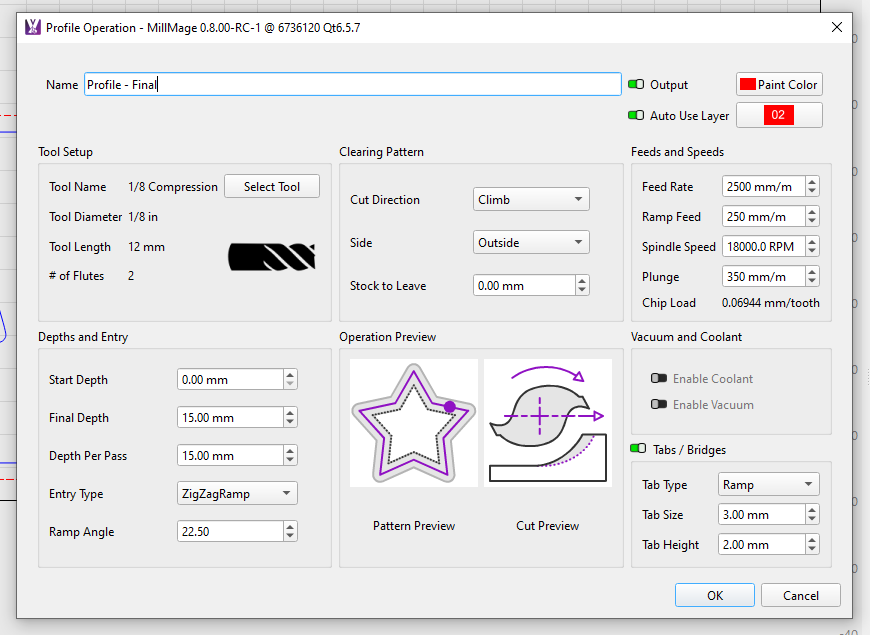Open the Entry Type dropdown
Screen dimensions: 870x635
click(237, 493)
